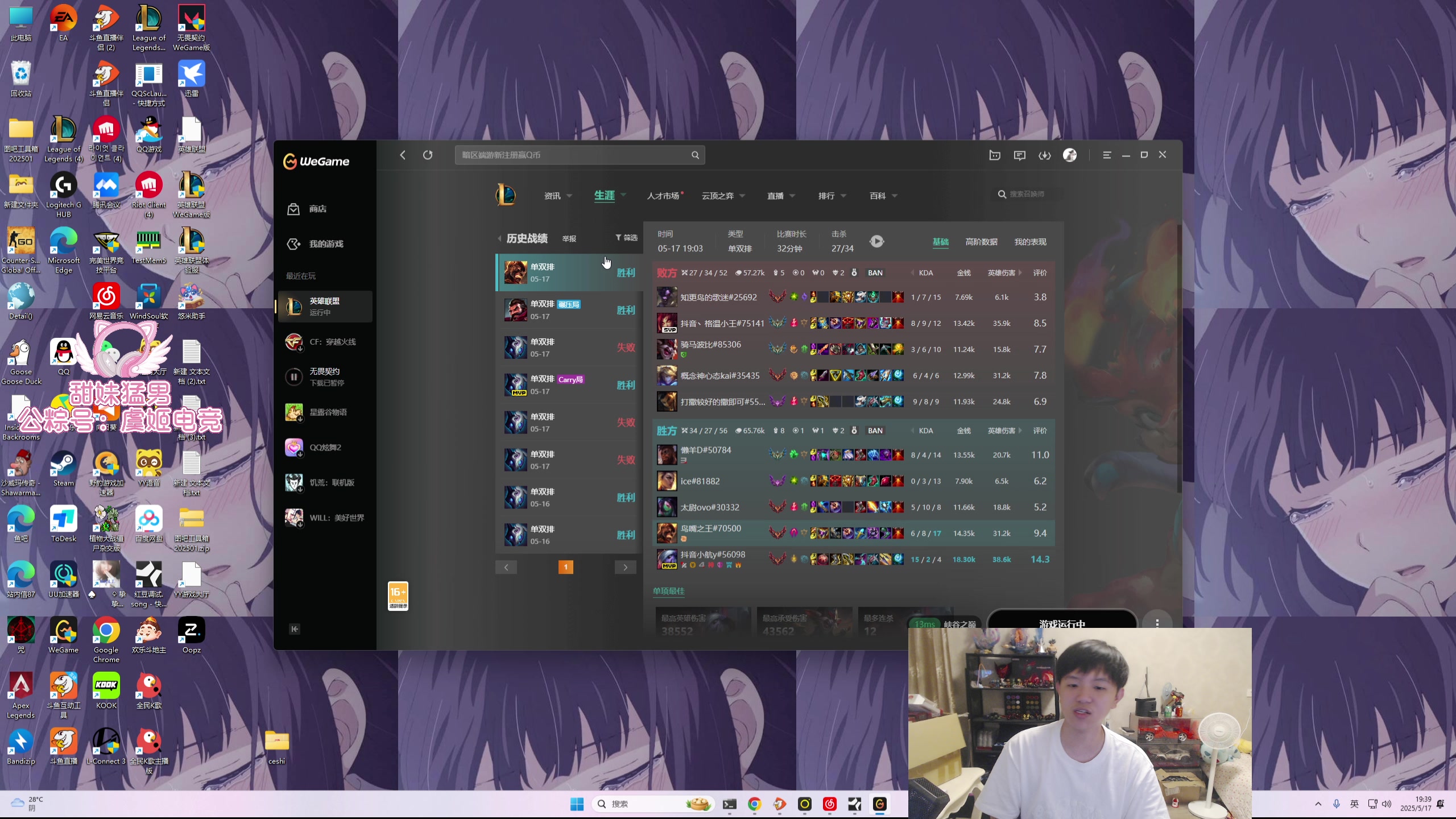This screenshot has height=819, width=1456.
Task: Click the magnifier icon in WeGame search bar
Action: click(695, 155)
